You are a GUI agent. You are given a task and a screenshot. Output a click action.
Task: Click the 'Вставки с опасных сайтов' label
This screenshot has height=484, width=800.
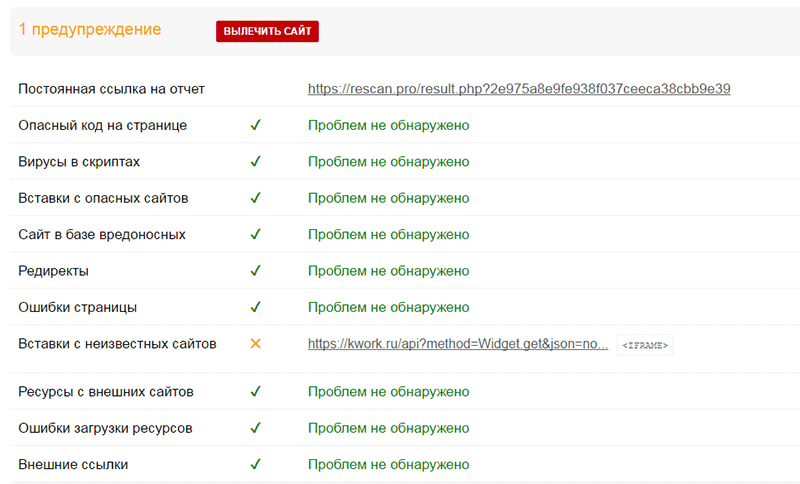point(103,198)
